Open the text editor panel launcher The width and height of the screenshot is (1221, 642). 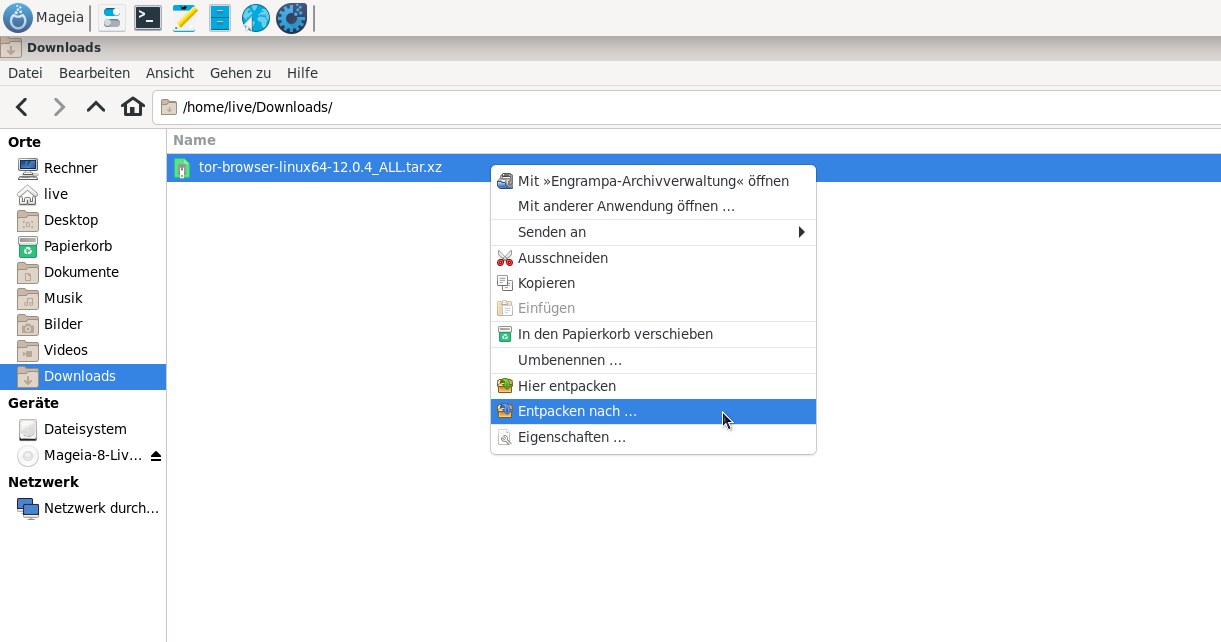point(184,18)
